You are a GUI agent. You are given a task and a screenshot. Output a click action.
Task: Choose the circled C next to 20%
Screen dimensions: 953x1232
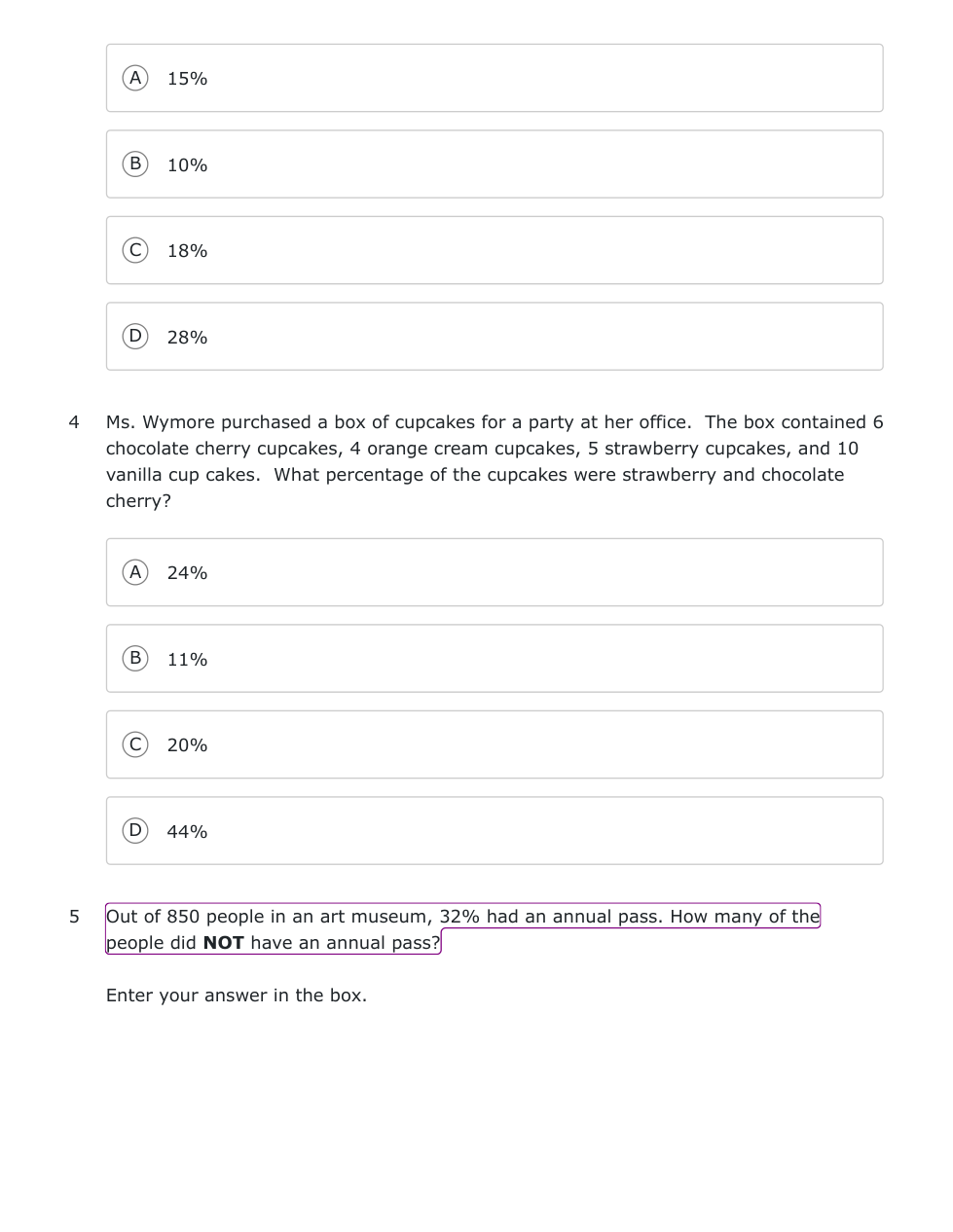click(135, 744)
